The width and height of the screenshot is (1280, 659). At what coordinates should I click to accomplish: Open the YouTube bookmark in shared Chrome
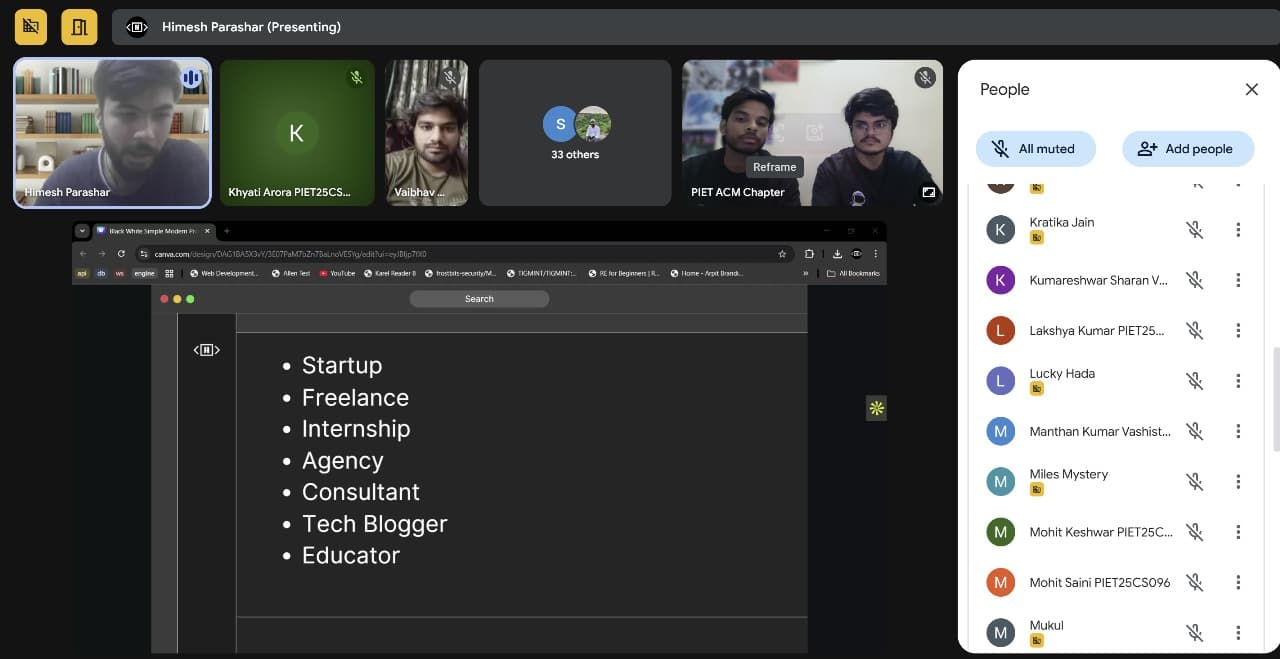pos(337,273)
